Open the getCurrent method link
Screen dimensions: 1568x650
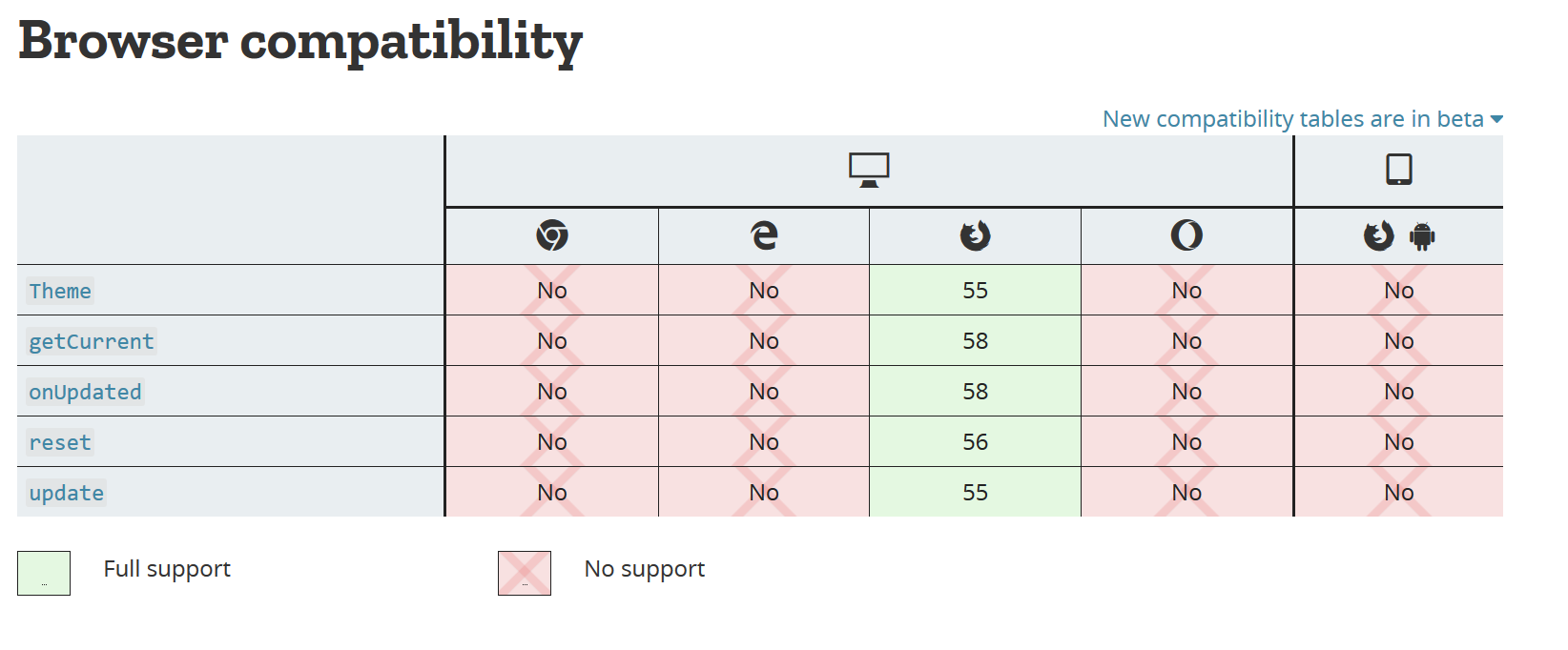(92, 341)
